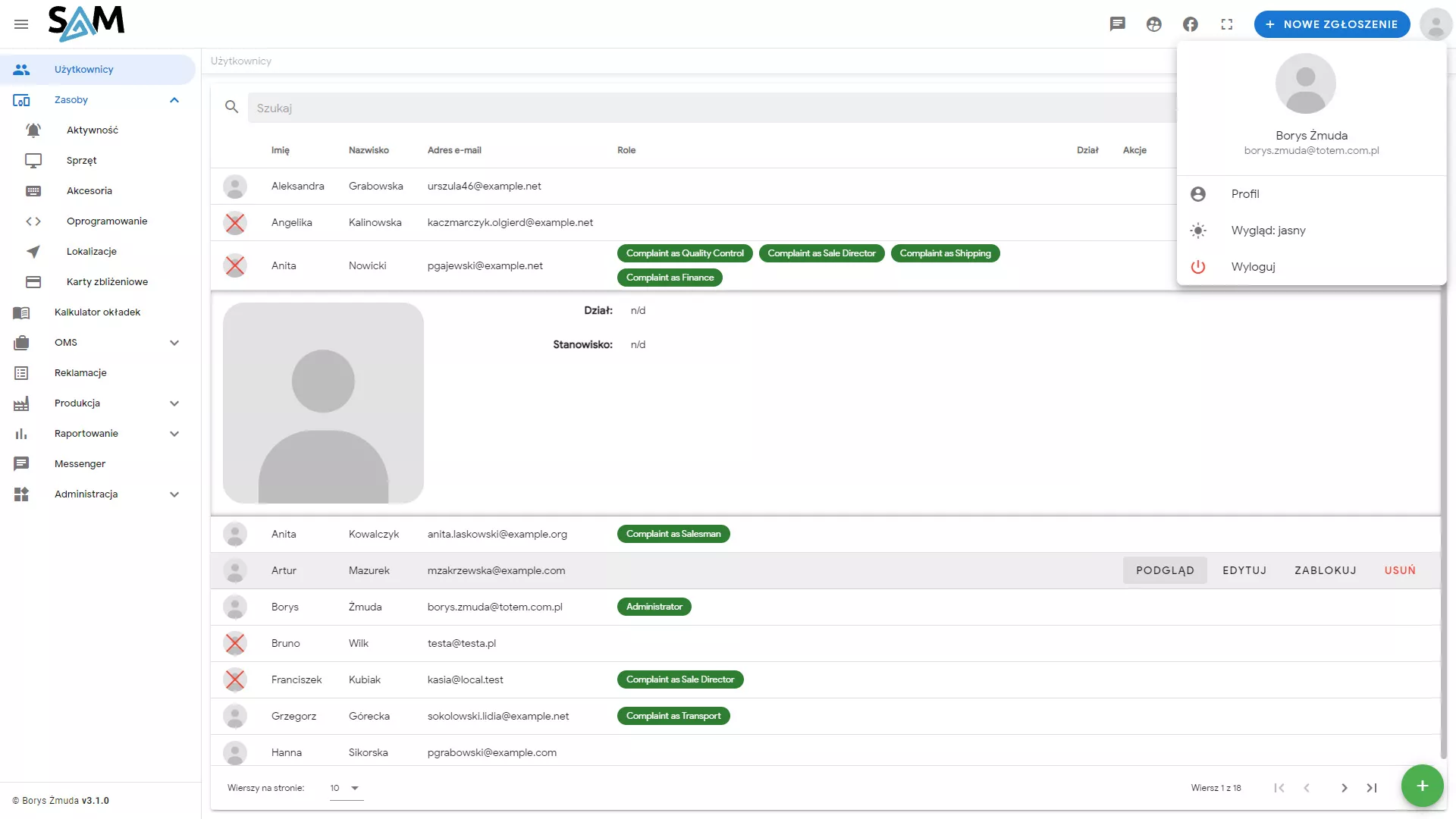Click USUŃ for Artur Mazurek
The width and height of the screenshot is (1456, 819).
tap(1400, 570)
